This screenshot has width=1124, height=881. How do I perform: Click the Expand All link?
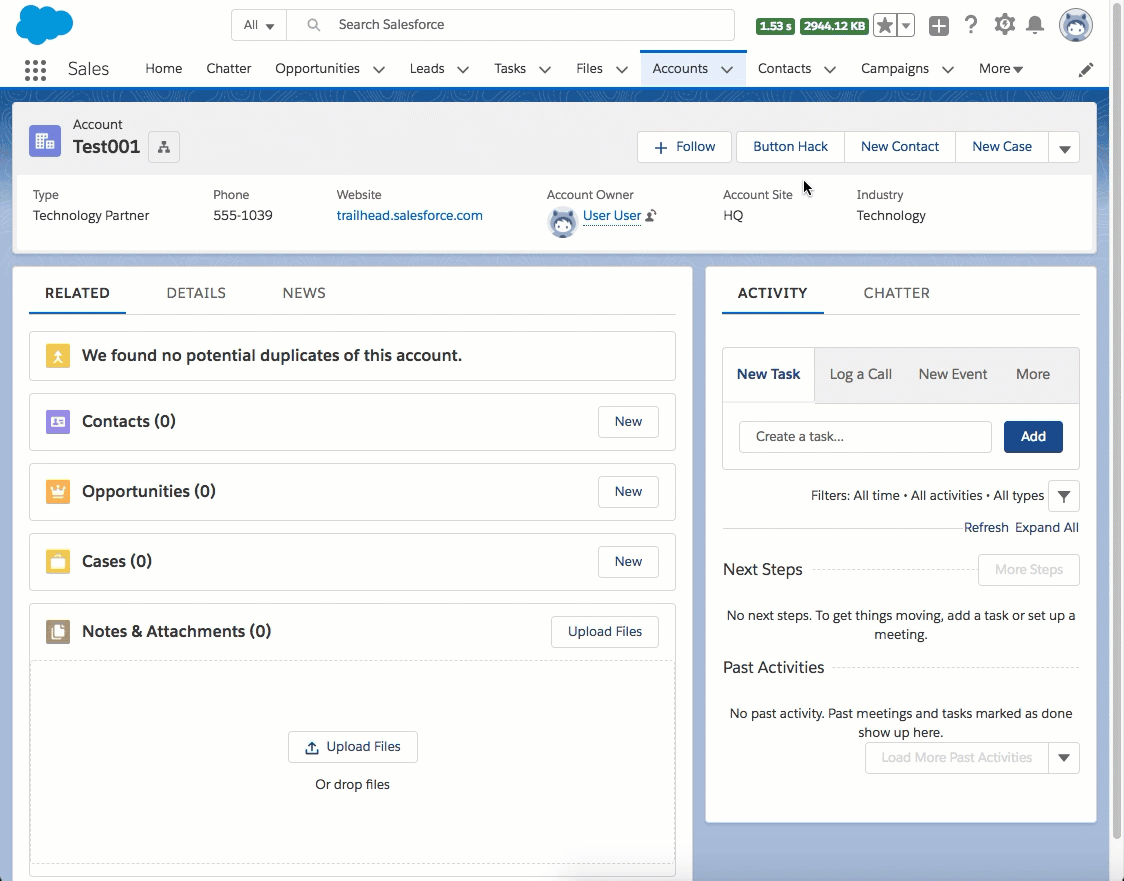pos(1047,528)
